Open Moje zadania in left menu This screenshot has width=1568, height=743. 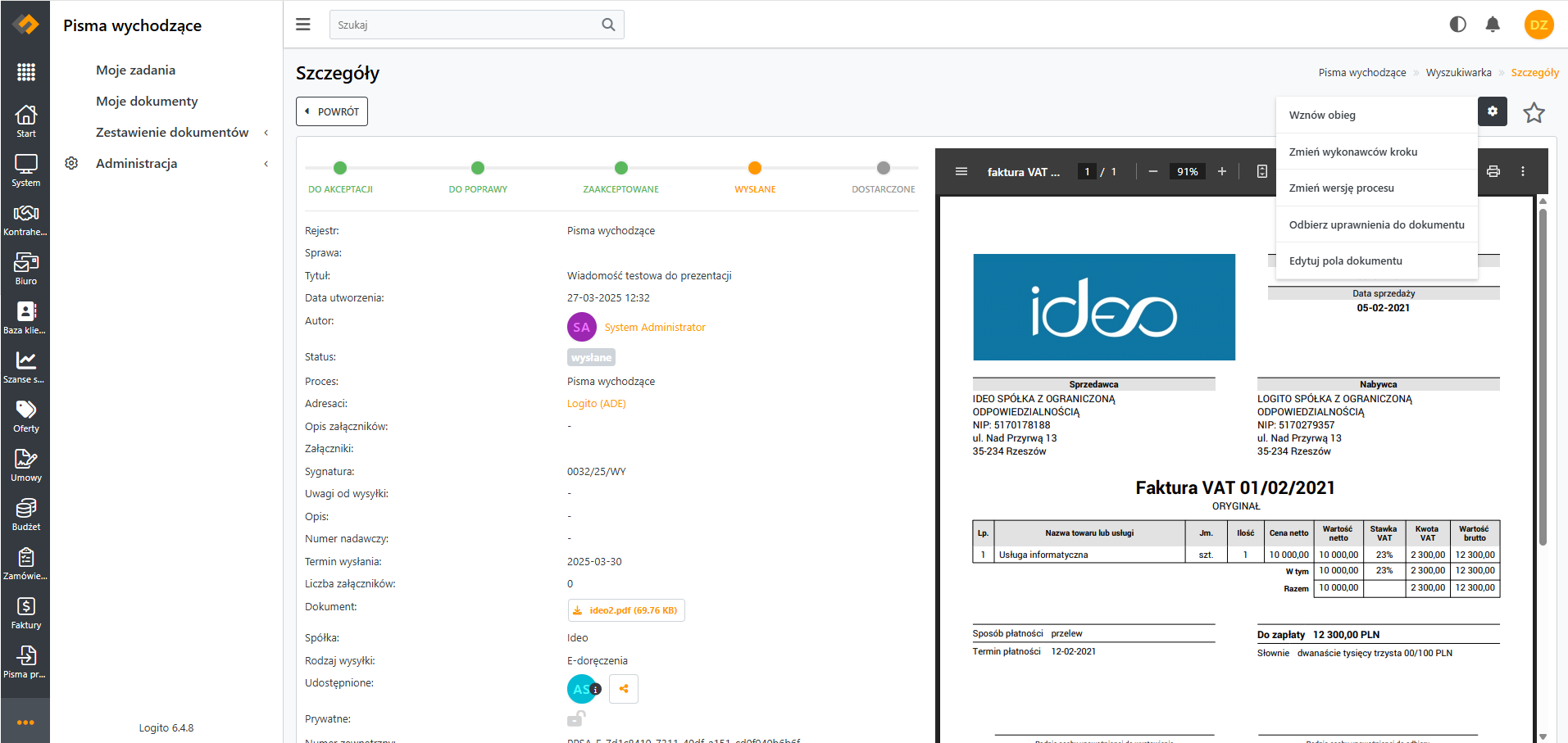pos(135,70)
